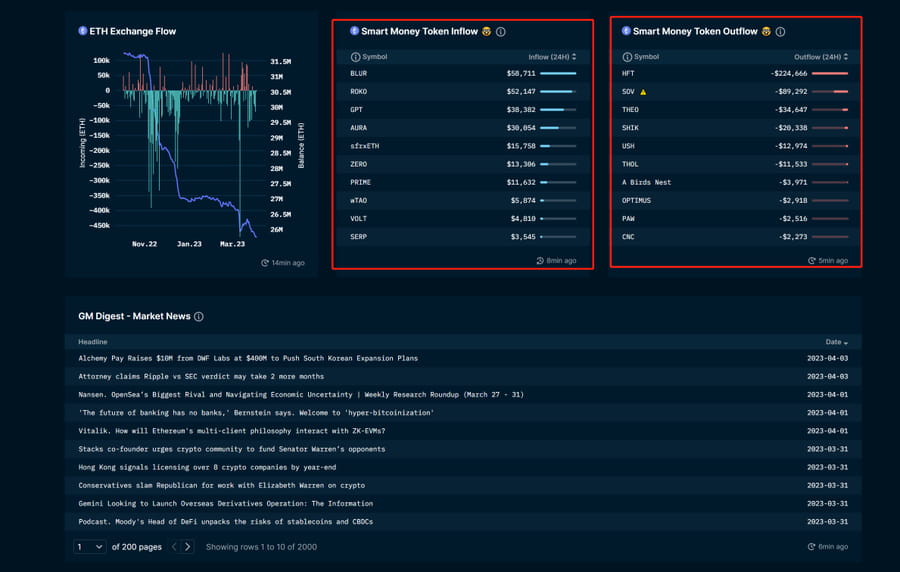Click the info icon in outflow Symbol header
The width and height of the screenshot is (900, 572).
click(x=627, y=57)
